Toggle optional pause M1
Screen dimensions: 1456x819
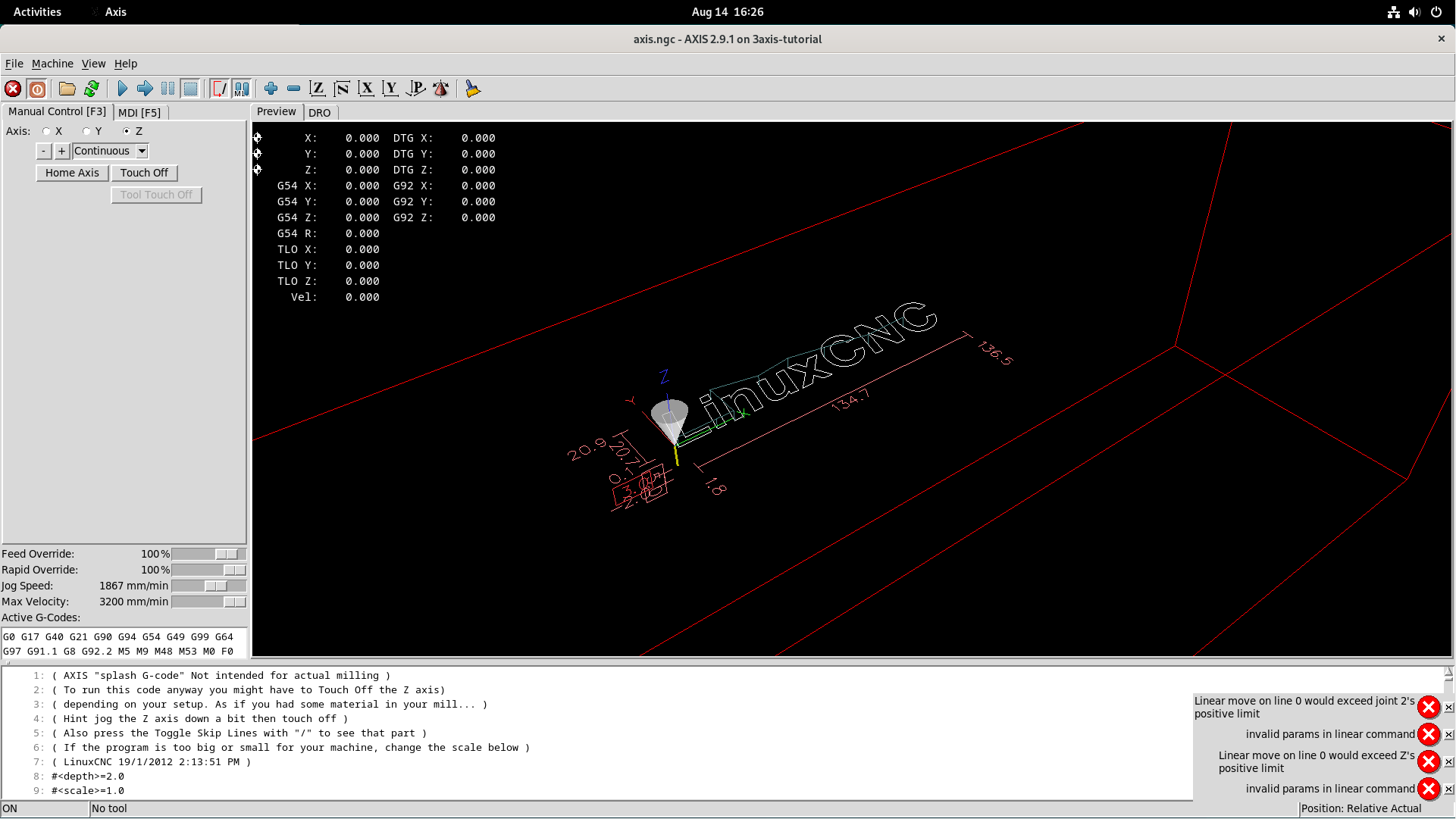(242, 89)
